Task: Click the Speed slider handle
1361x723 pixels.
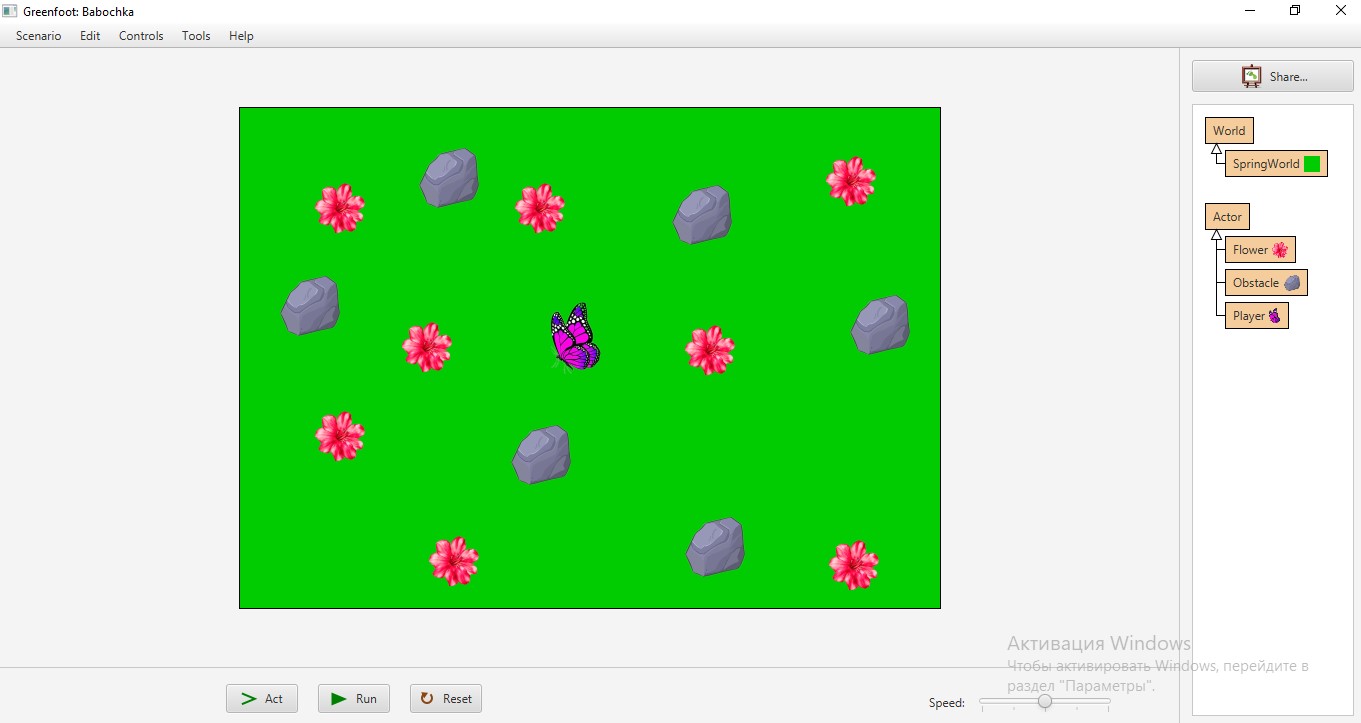Action: coord(1045,702)
